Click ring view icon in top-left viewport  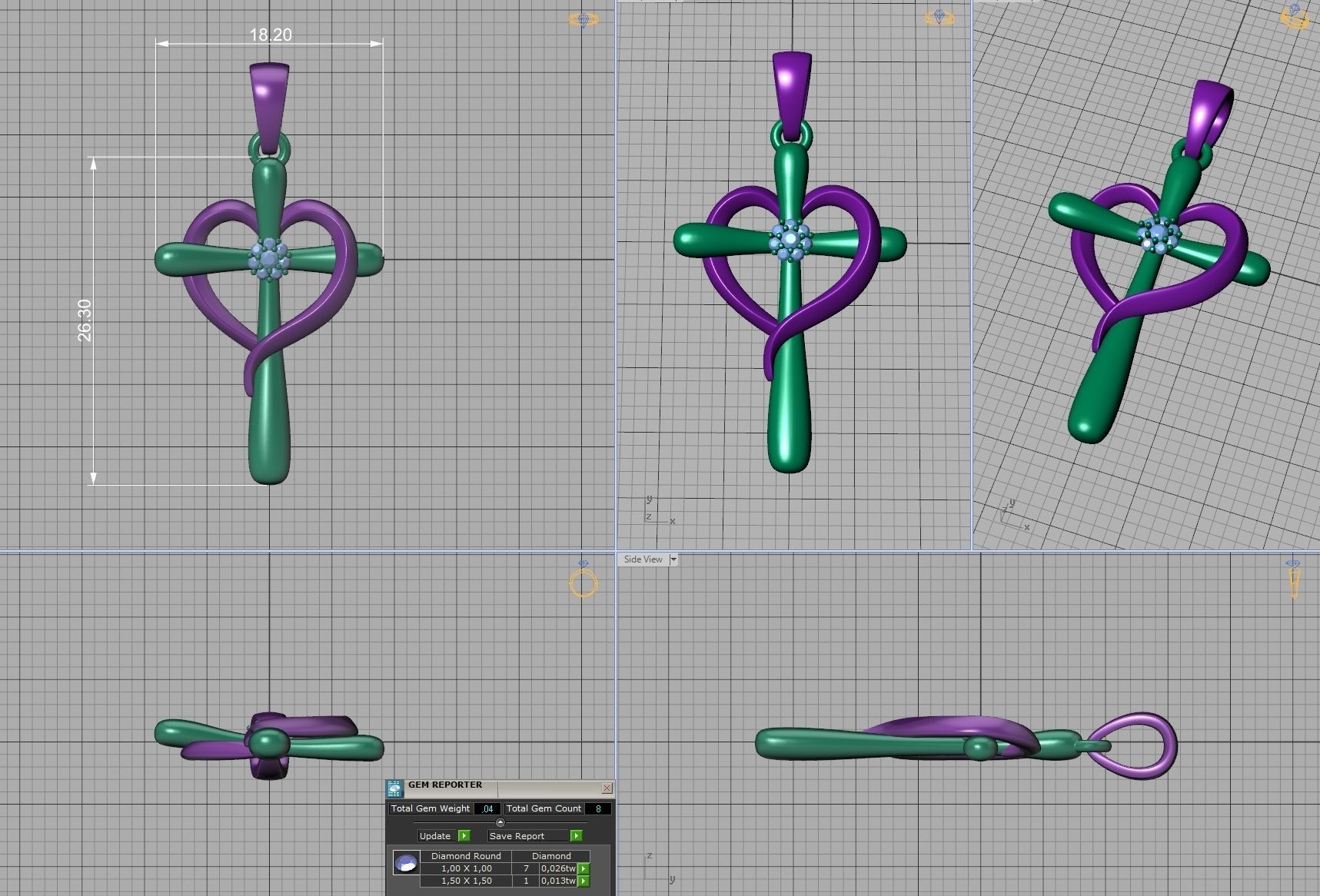[x=584, y=19]
